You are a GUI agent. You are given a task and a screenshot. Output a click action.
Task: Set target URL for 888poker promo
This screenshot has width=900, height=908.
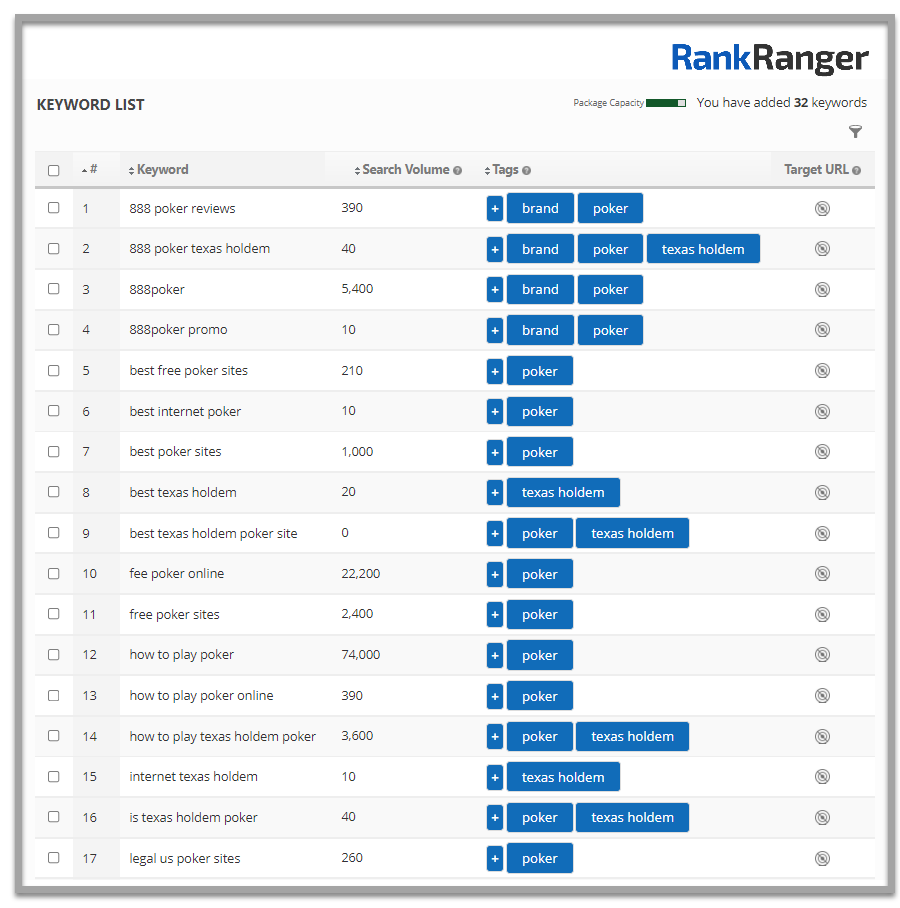(822, 330)
